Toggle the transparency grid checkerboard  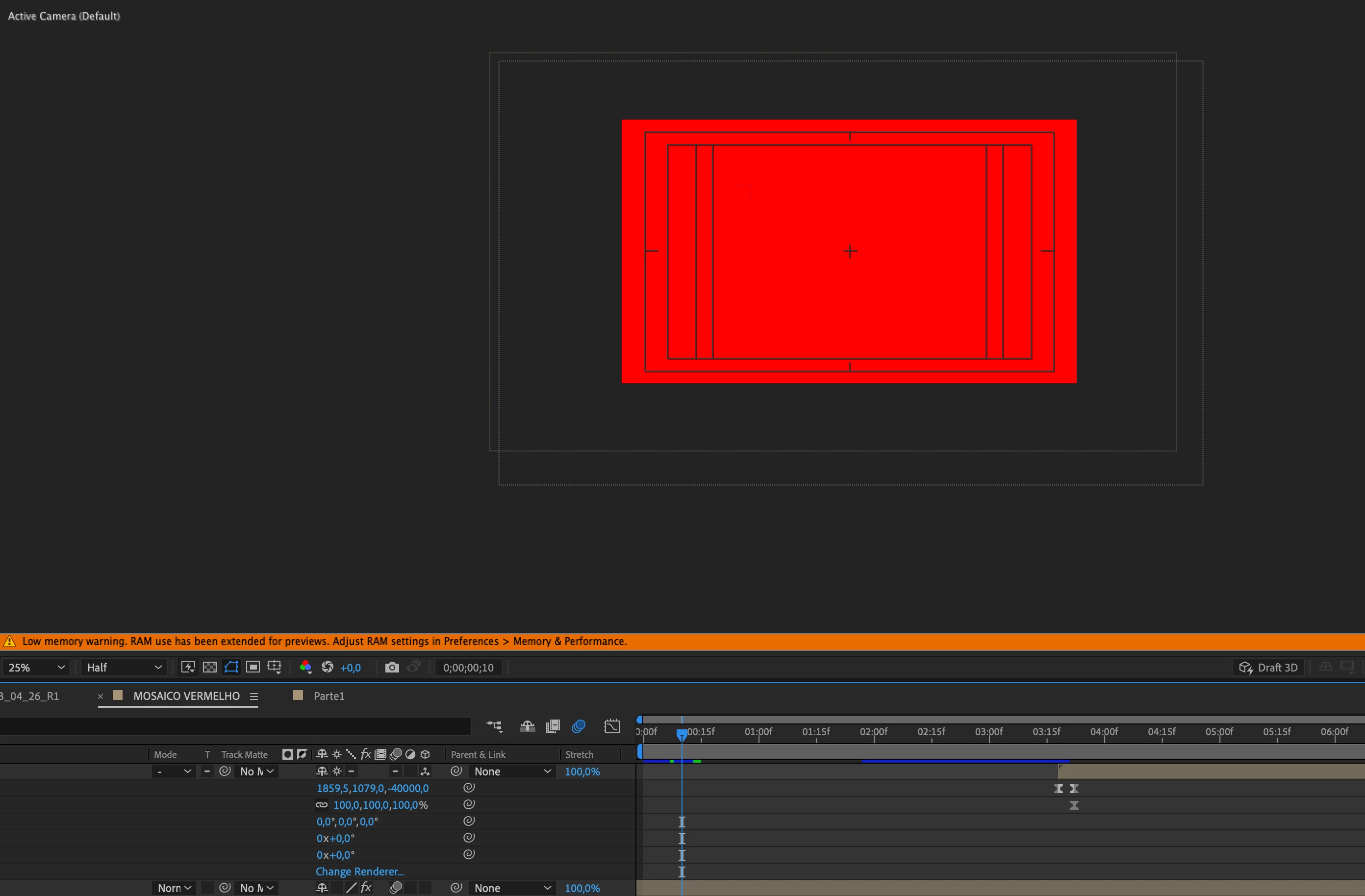point(210,667)
